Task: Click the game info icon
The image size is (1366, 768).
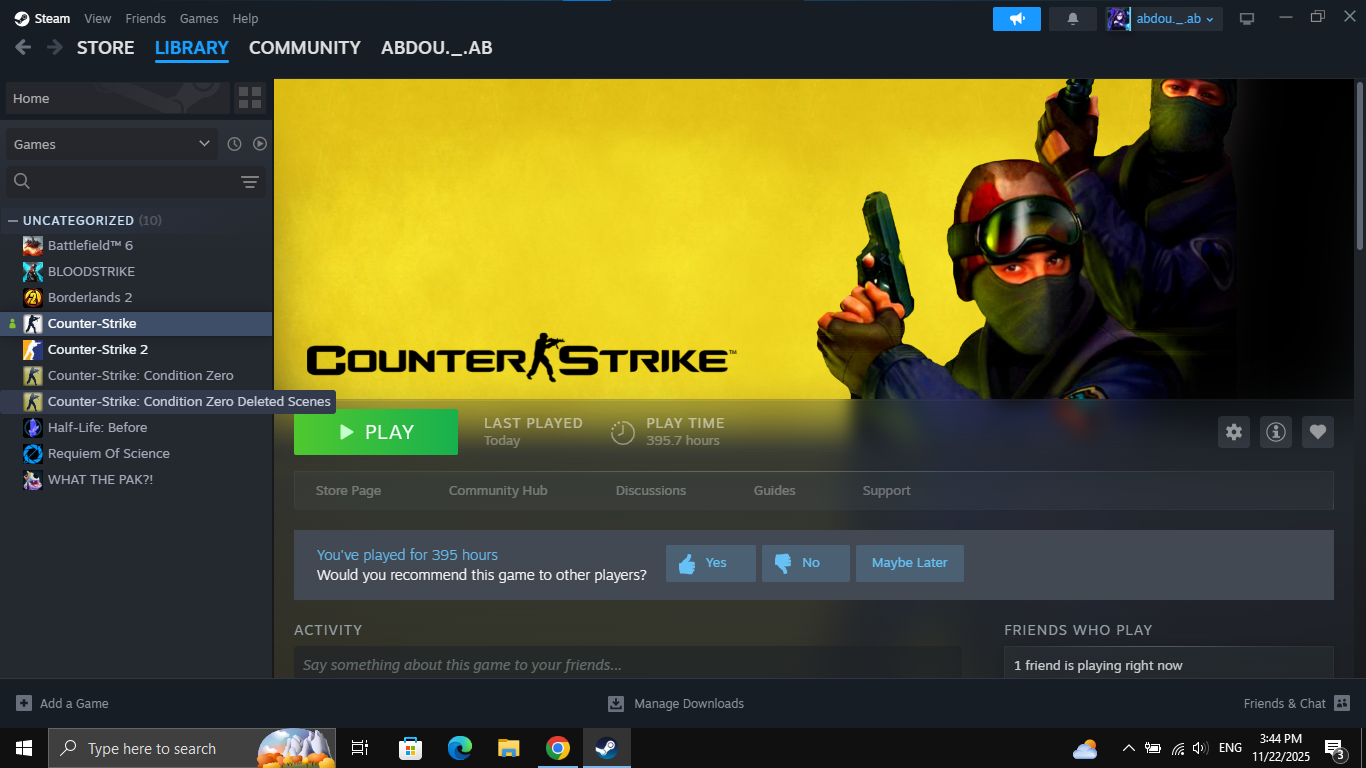Action: [1276, 432]
